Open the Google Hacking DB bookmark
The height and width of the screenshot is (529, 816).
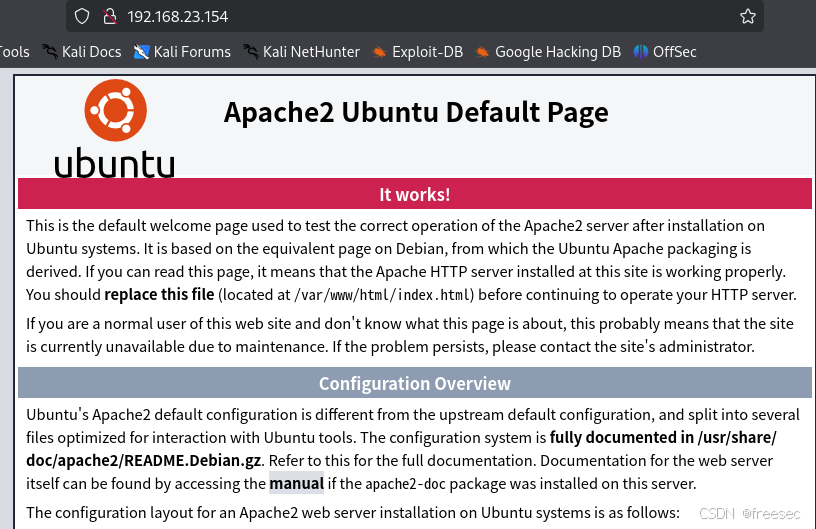(x=548, y=52)
